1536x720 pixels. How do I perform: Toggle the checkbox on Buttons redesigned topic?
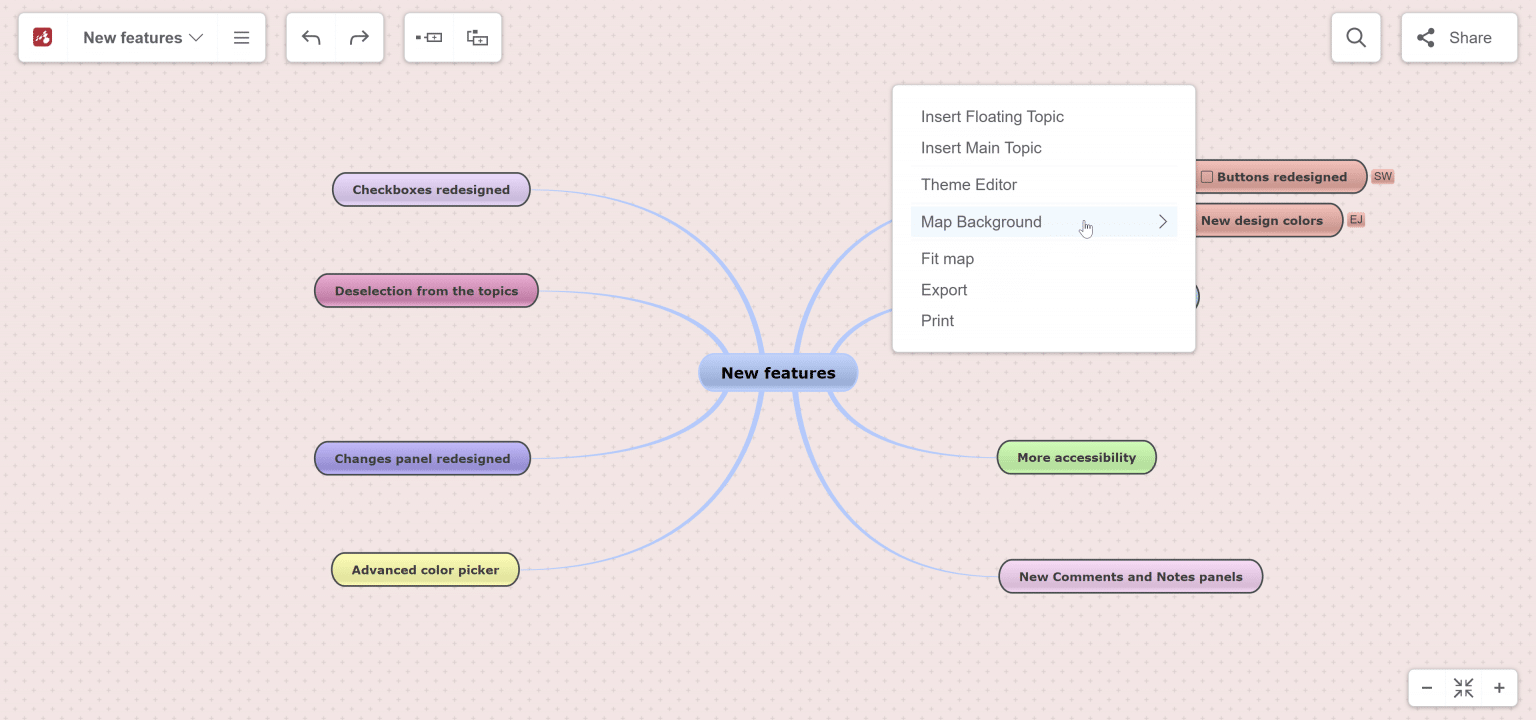(1206, 176)
